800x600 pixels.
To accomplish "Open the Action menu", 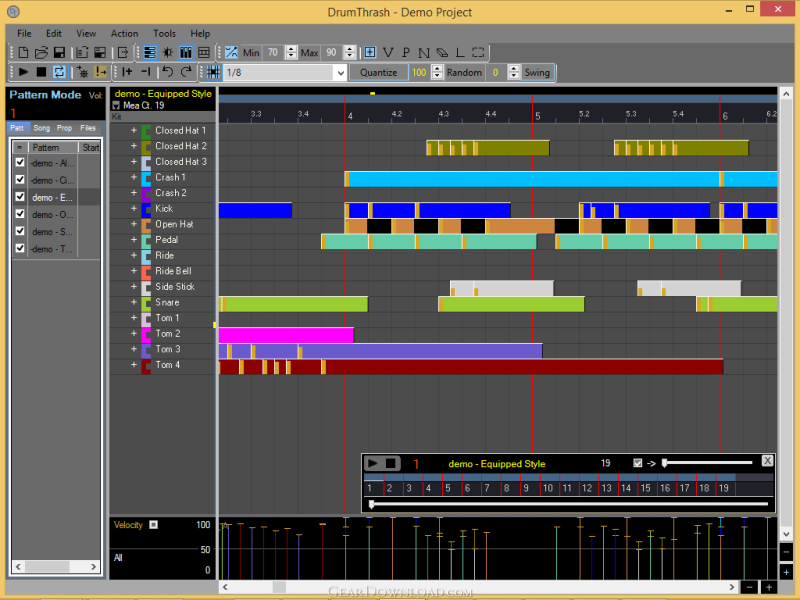I will (x=124, y=34).
